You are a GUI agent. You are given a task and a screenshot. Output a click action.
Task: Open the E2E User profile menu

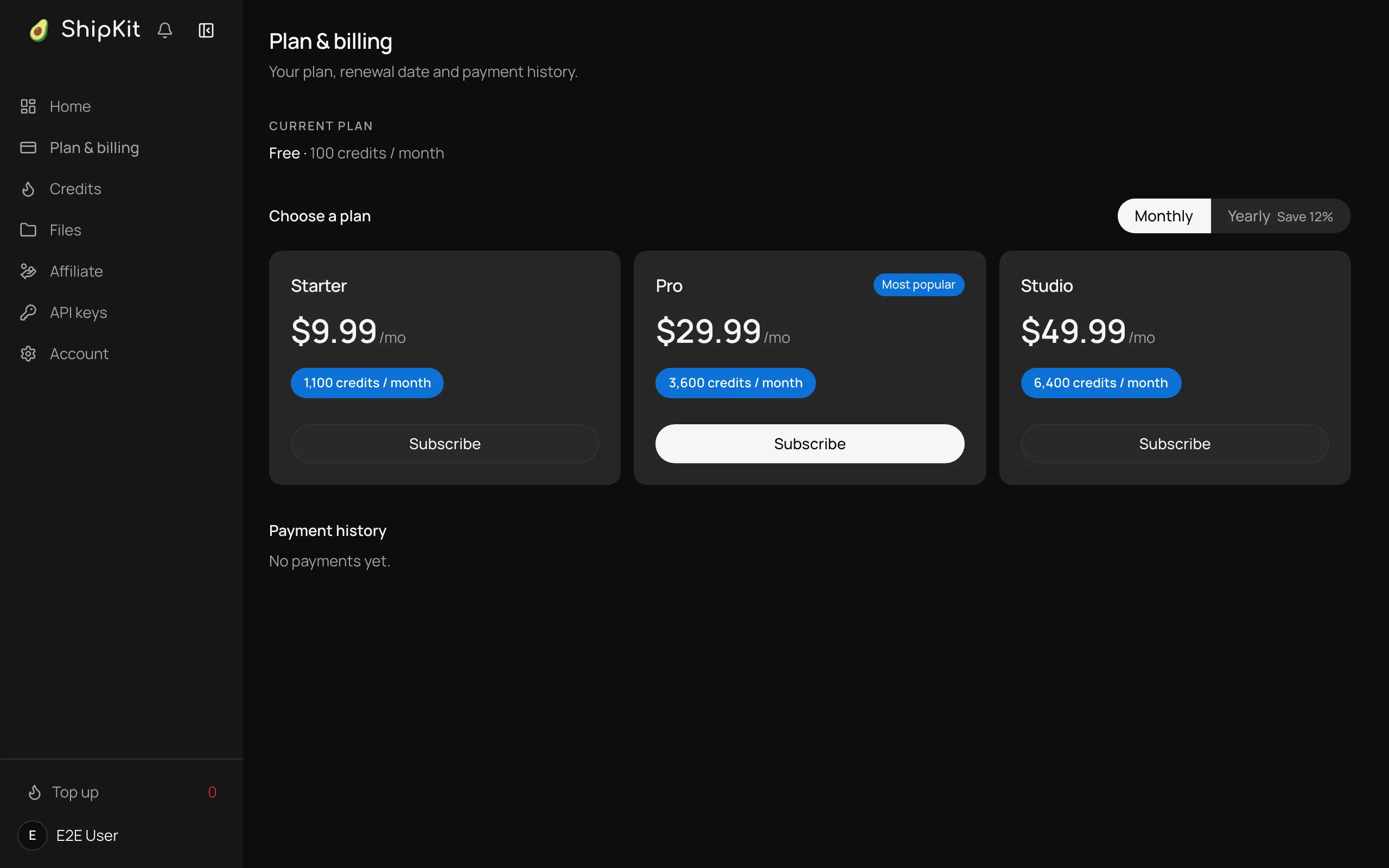pyautogui.click(x=69, y=835)
